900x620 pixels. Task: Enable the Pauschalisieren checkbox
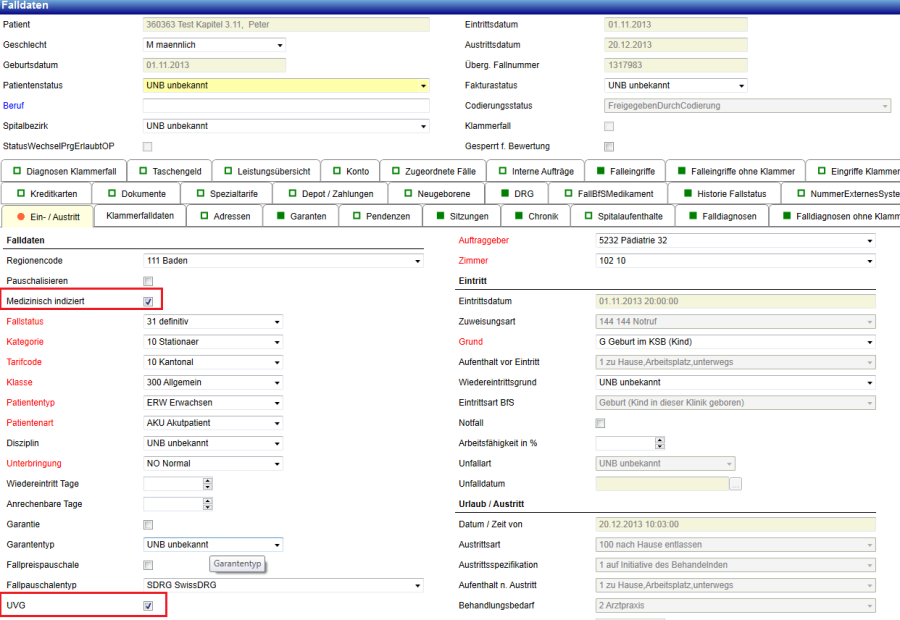tap(148, 281)
